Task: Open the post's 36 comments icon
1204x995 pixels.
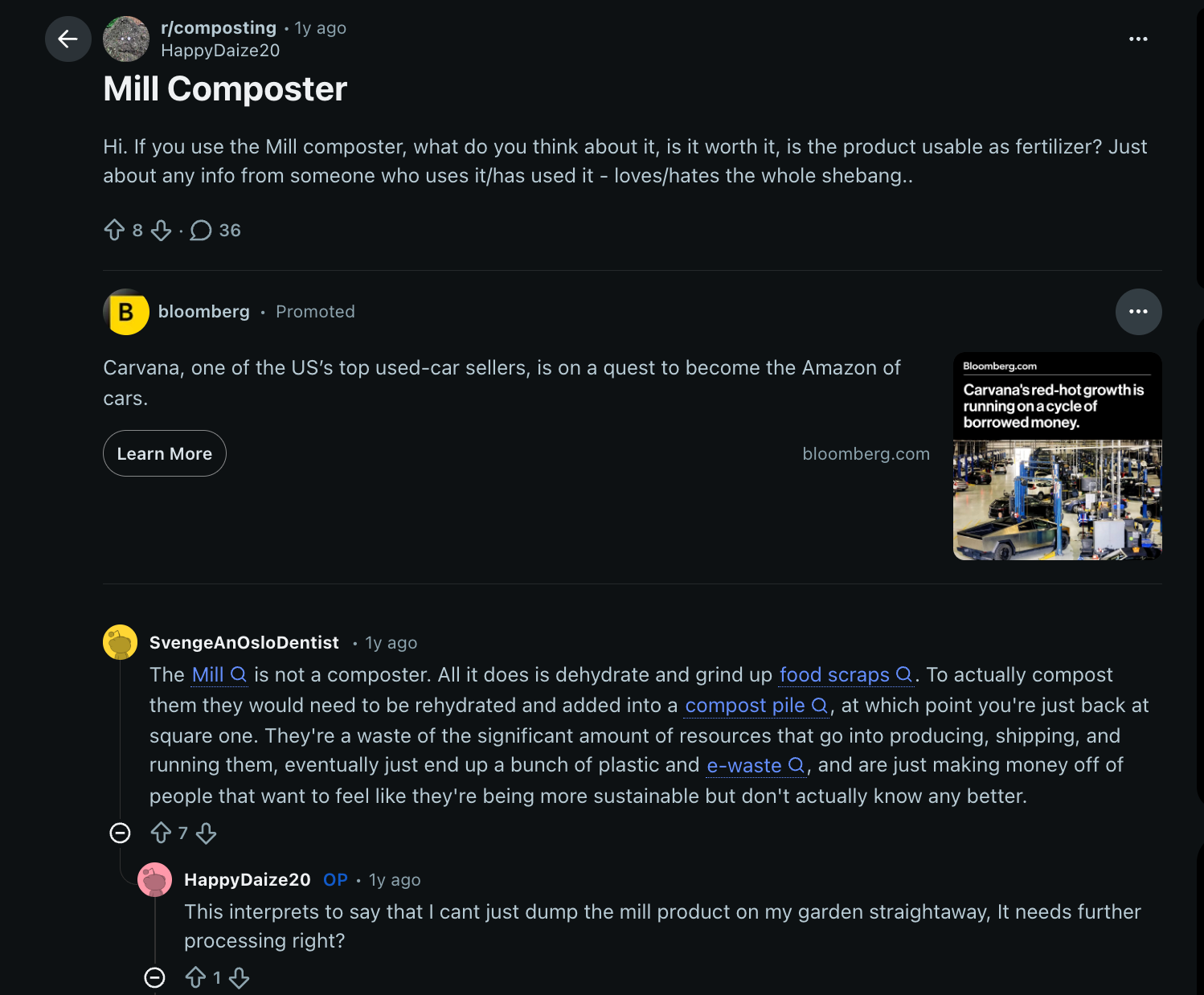Action: (x=201, y=231)
